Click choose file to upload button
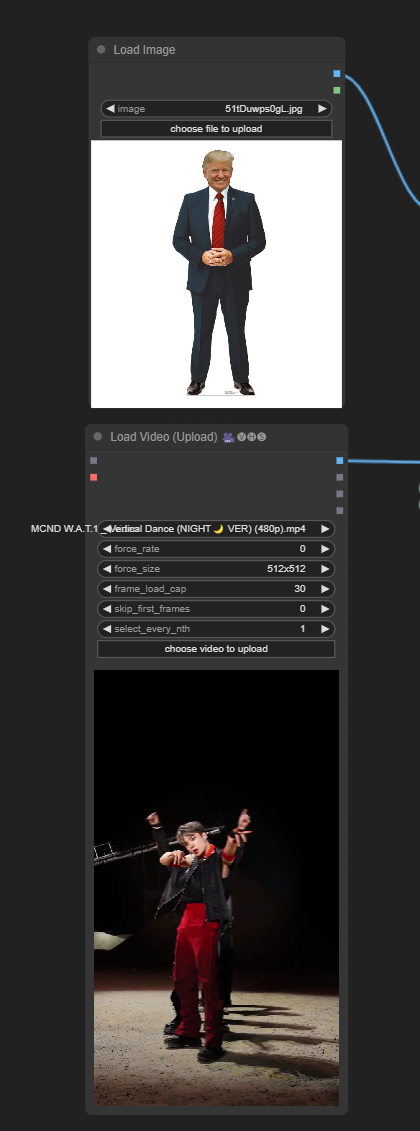This screenshot has width=420, height=1131. (216, 129)
